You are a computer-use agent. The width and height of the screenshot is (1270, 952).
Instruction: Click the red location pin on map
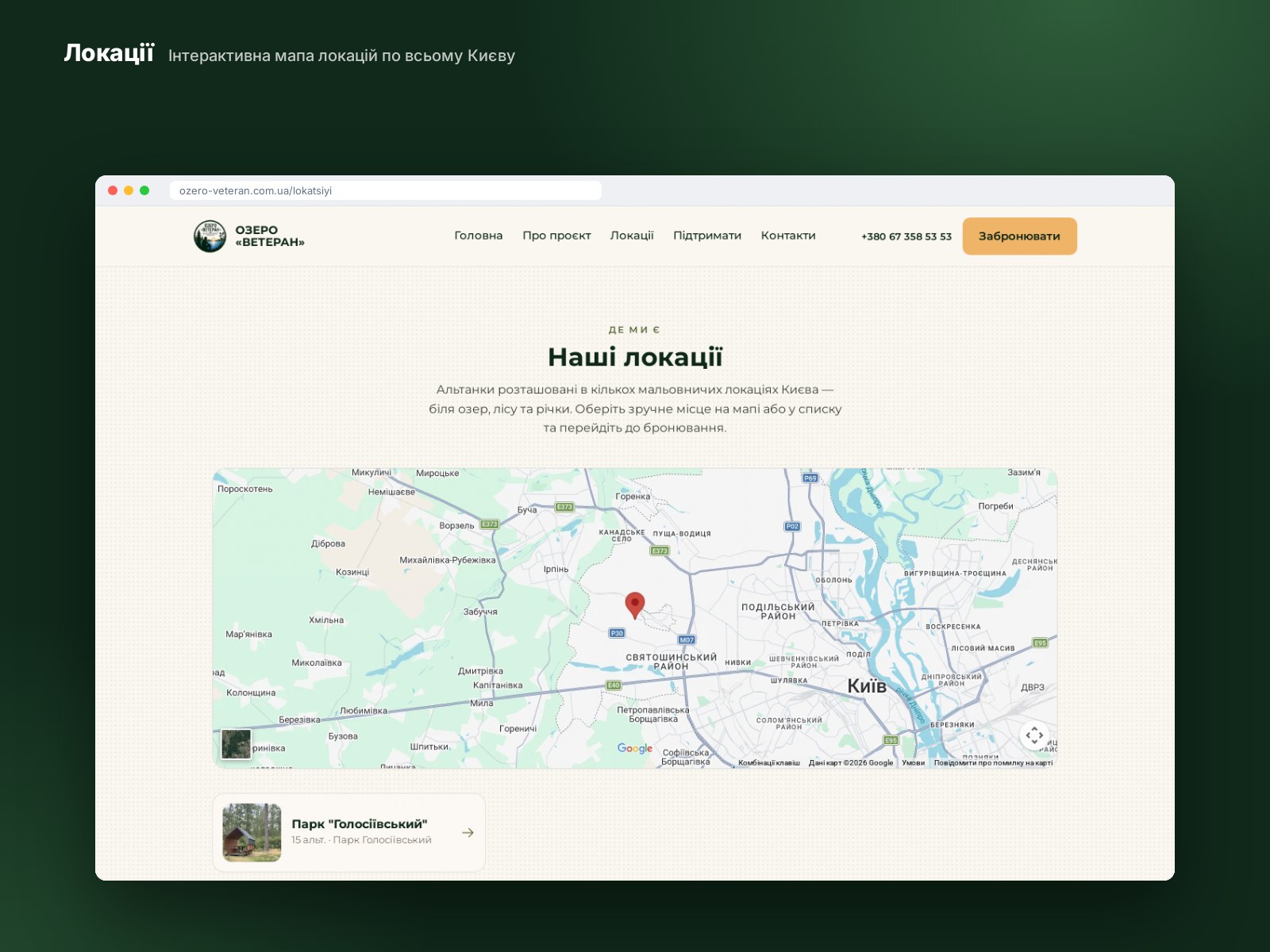coord(635,605)
